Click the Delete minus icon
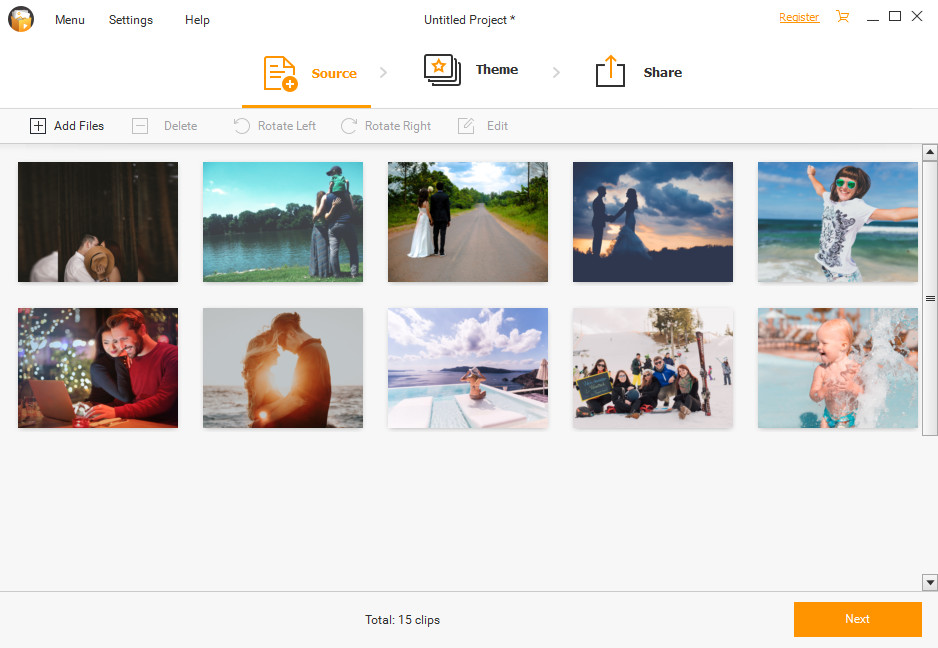Screen dimensions: 938x648 click(140, 126)
